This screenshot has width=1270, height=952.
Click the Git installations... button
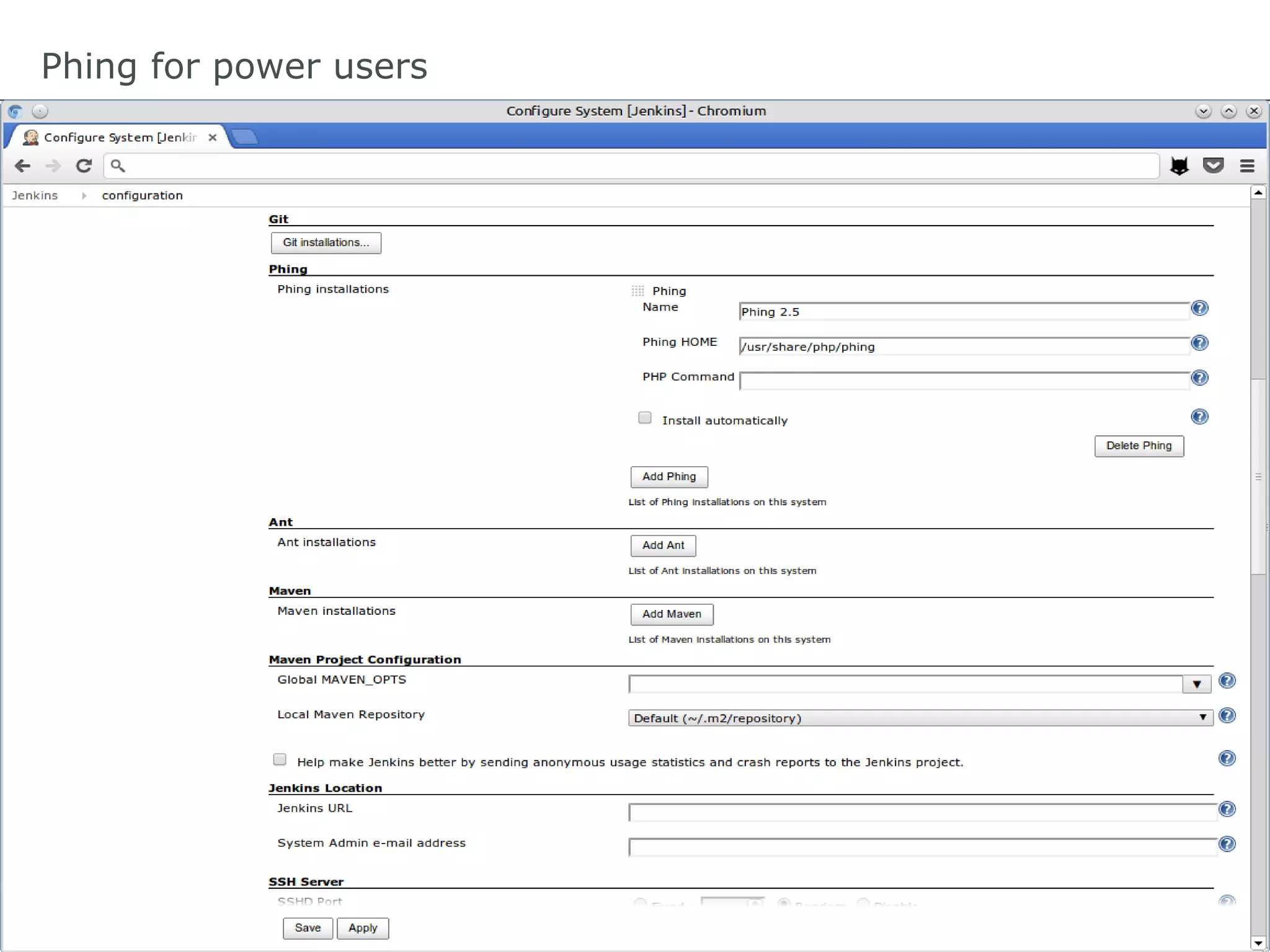click(x=326, y=243)
